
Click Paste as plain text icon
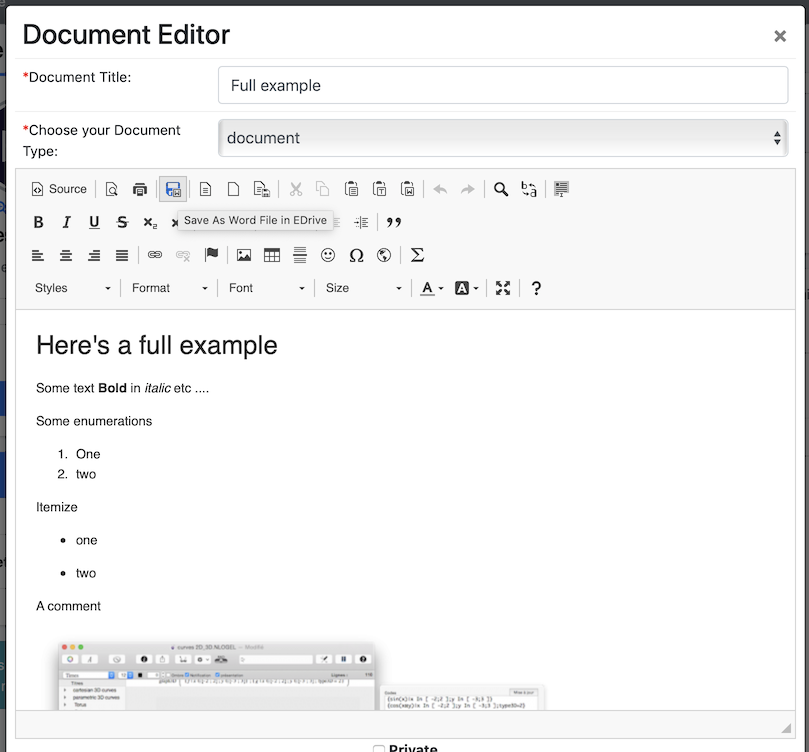coord(379,189)
